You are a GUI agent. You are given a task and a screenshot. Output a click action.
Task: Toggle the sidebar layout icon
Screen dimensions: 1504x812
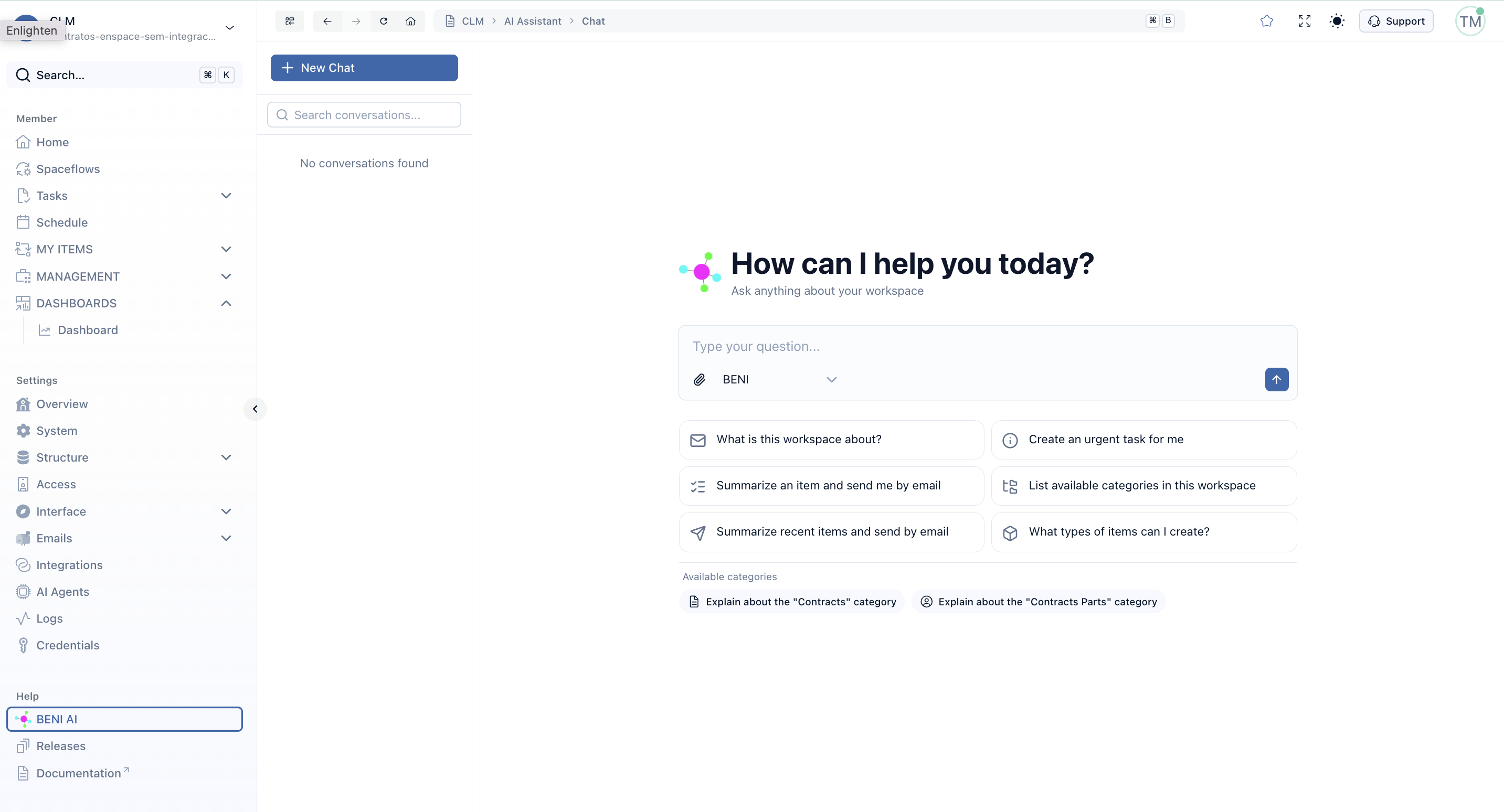290,21
